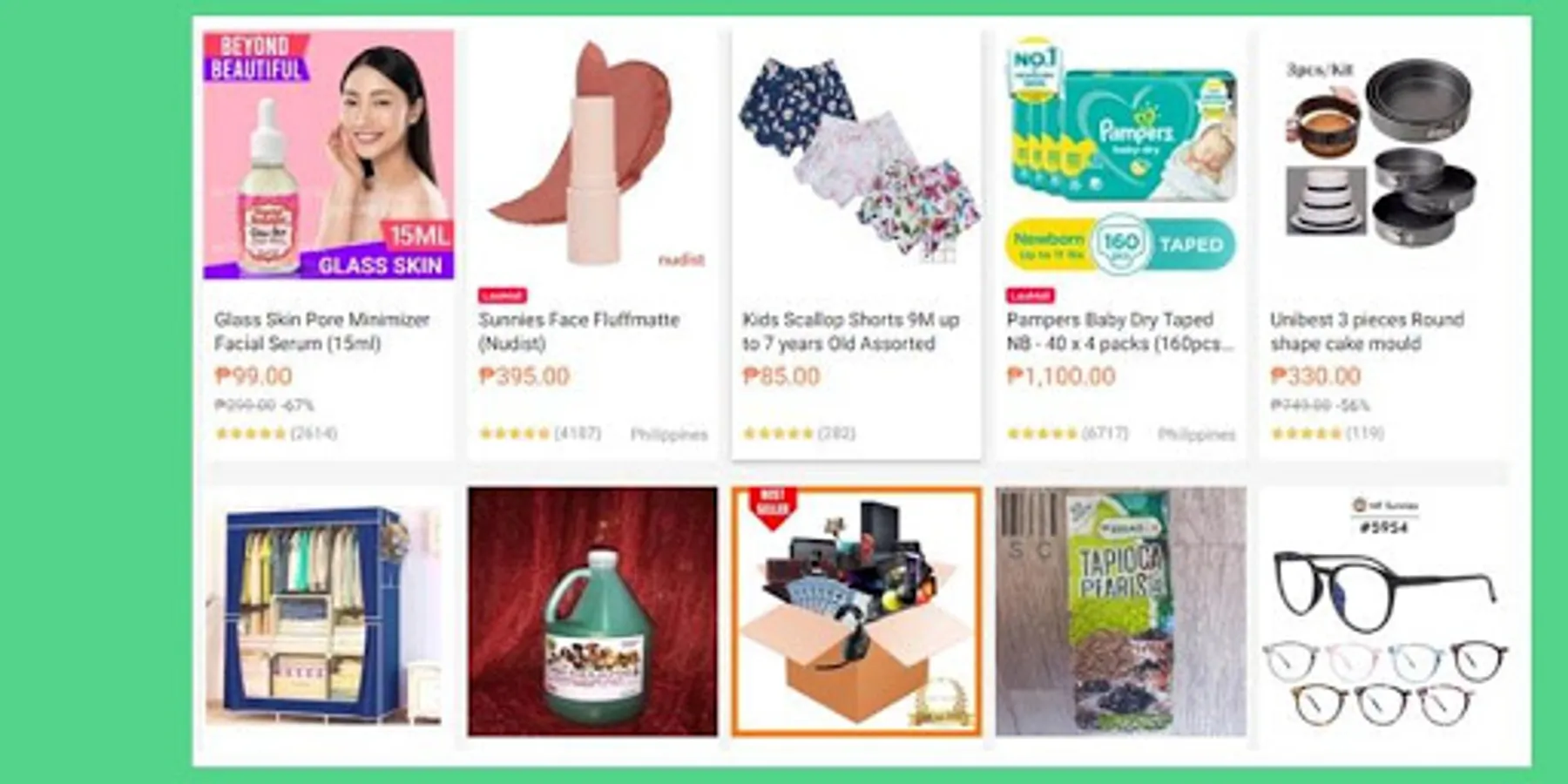Screen dimensions: 1568x784
Task: Click the Glass Skin Pore Minimizer Facial Serum title
Action: click(x=322, y=331)
